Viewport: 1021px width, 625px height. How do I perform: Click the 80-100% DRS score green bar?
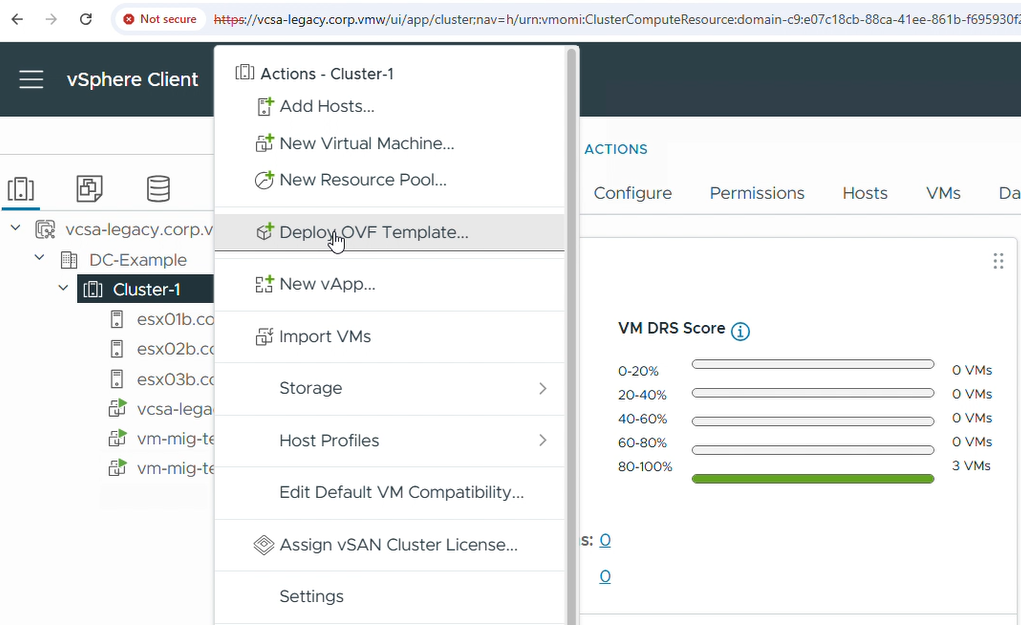[813, 479]
